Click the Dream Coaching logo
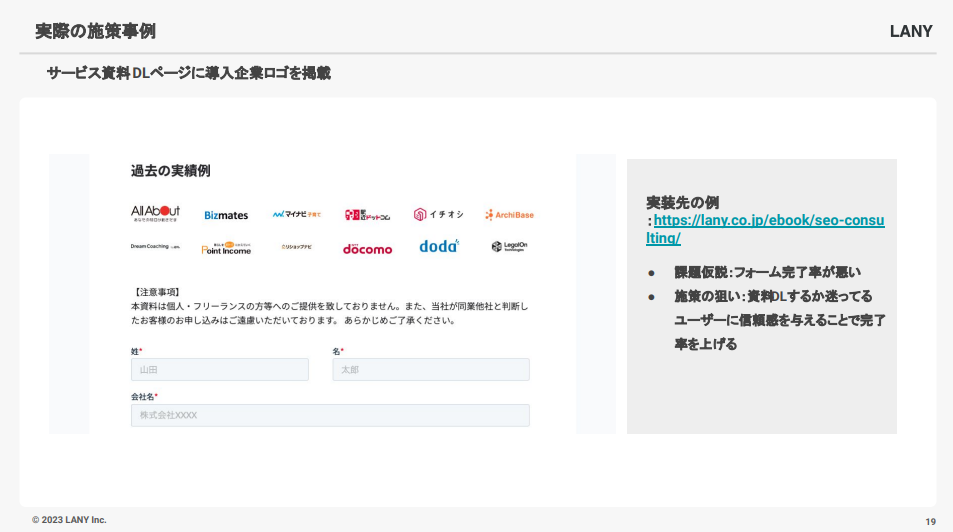953x532 pixels. tap(155, 247)
